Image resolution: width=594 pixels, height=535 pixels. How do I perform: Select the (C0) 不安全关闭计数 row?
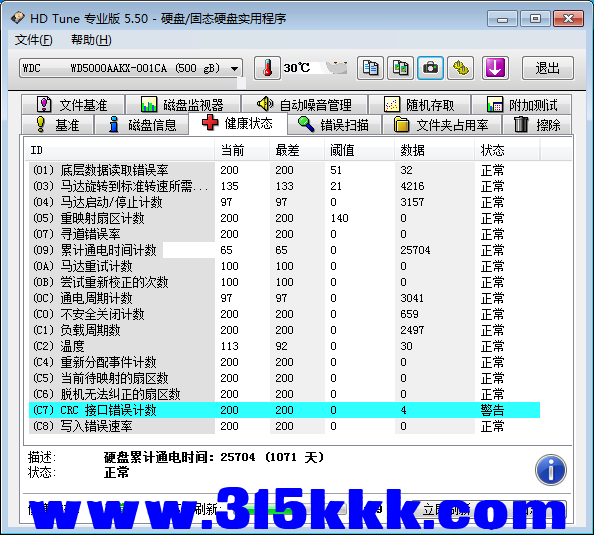point(284,314)
